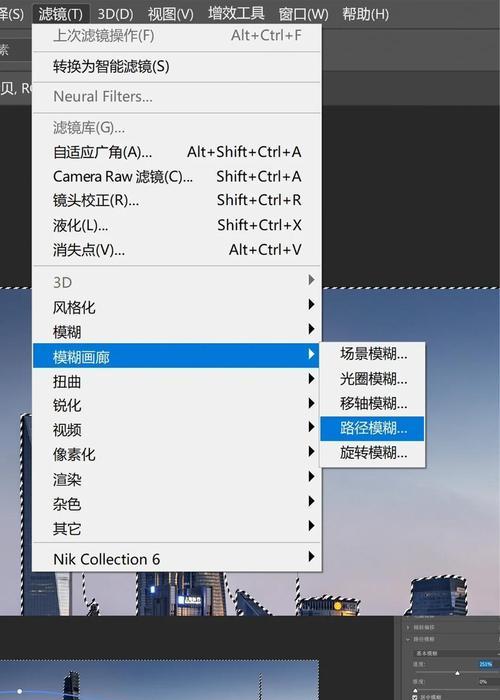Expand the 模糊 submenu

tap(177, 332)
